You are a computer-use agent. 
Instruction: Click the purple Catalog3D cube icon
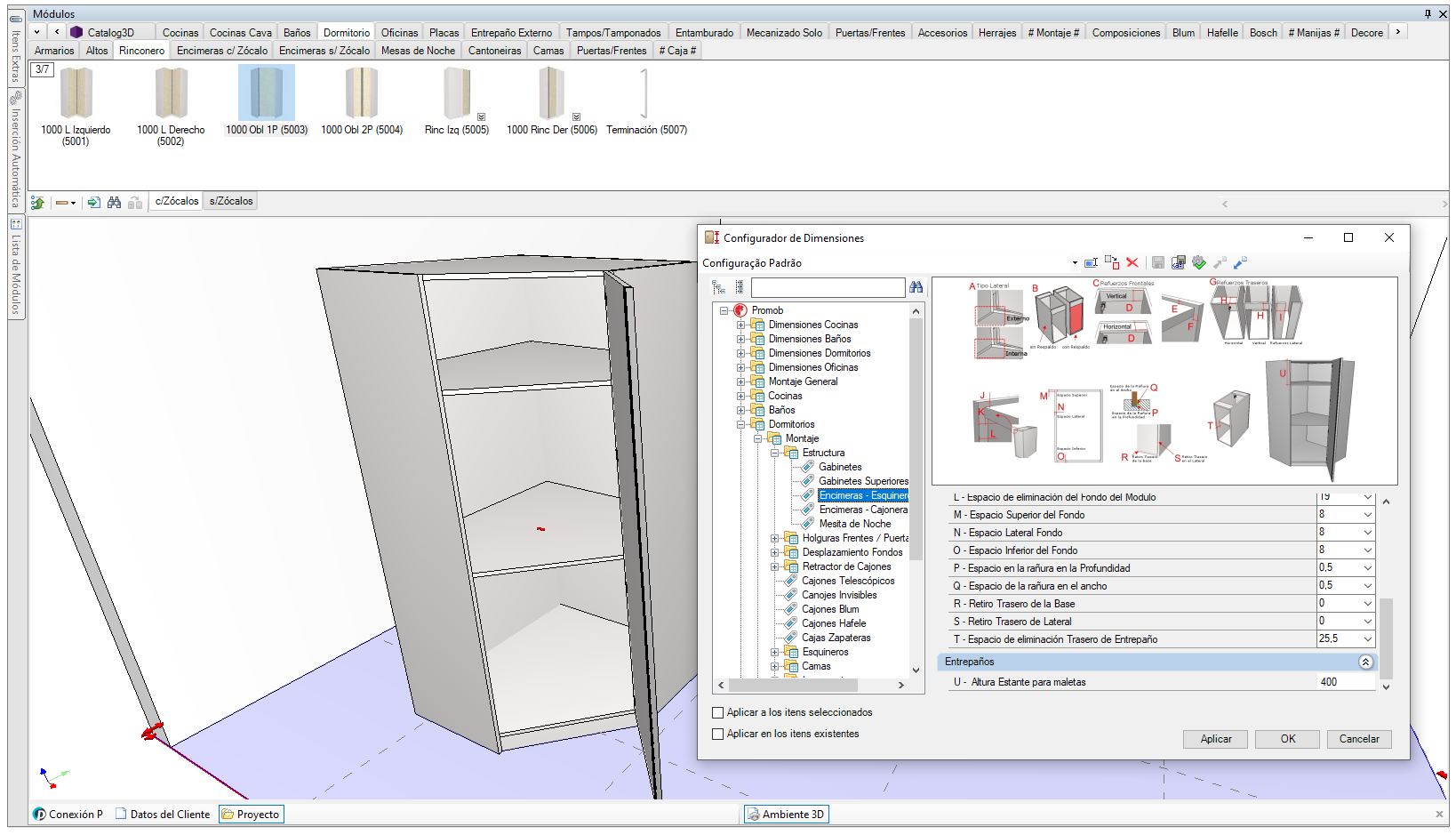point(76,32)
